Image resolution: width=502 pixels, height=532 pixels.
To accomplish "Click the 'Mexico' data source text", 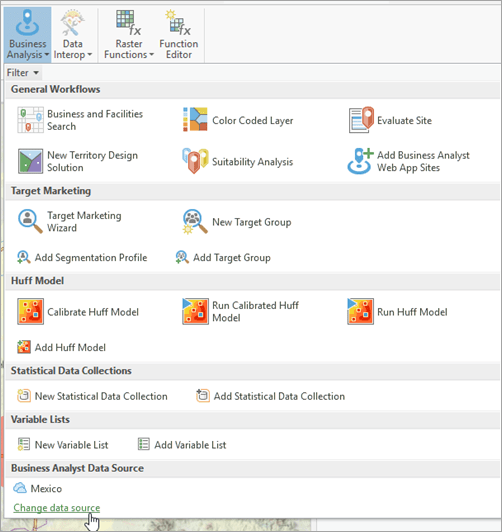I will click(x=46, y=489).
